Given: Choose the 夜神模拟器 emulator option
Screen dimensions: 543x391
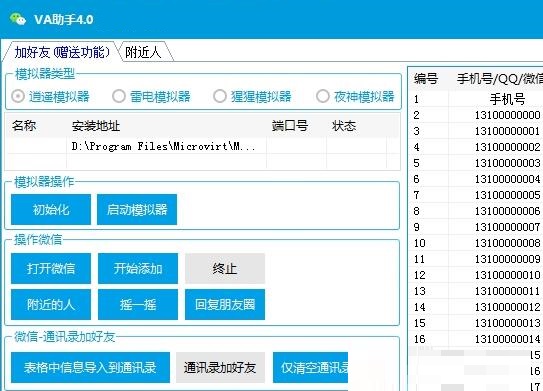Looking at the screenshot, I should [355, 96].
